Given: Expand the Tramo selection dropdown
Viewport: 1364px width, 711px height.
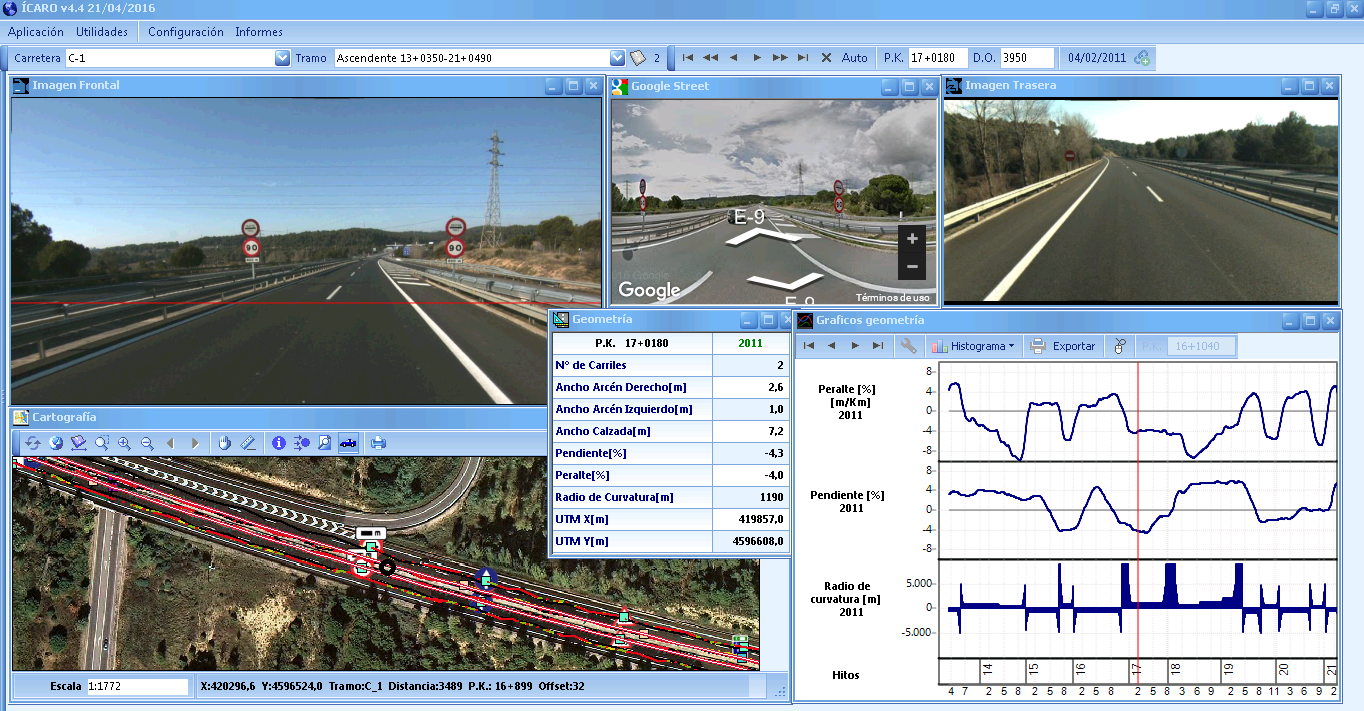Looking at the screenshot, I should pos(617,58).
